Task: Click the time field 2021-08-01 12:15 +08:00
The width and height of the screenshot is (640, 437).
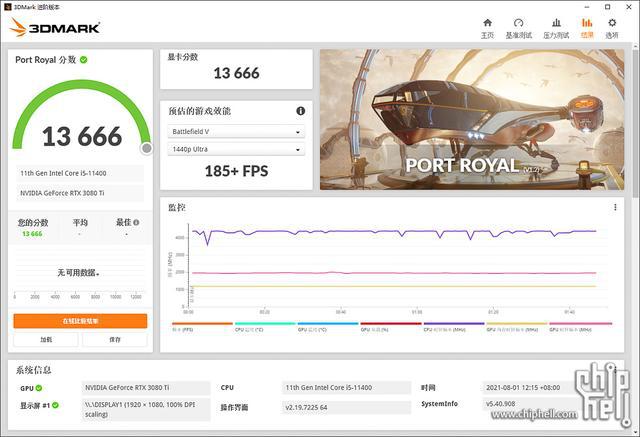Action: click(531, 388)
